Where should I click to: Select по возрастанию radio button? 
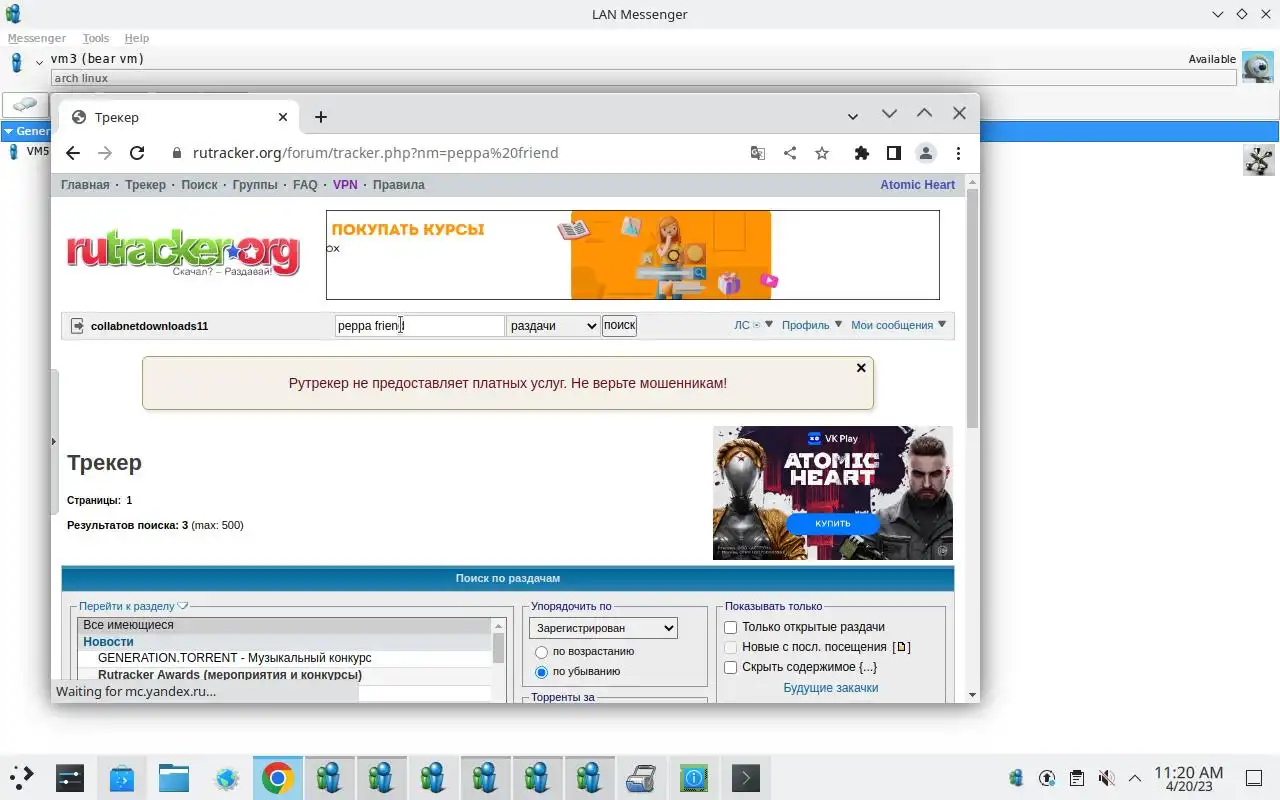[541, 652]
